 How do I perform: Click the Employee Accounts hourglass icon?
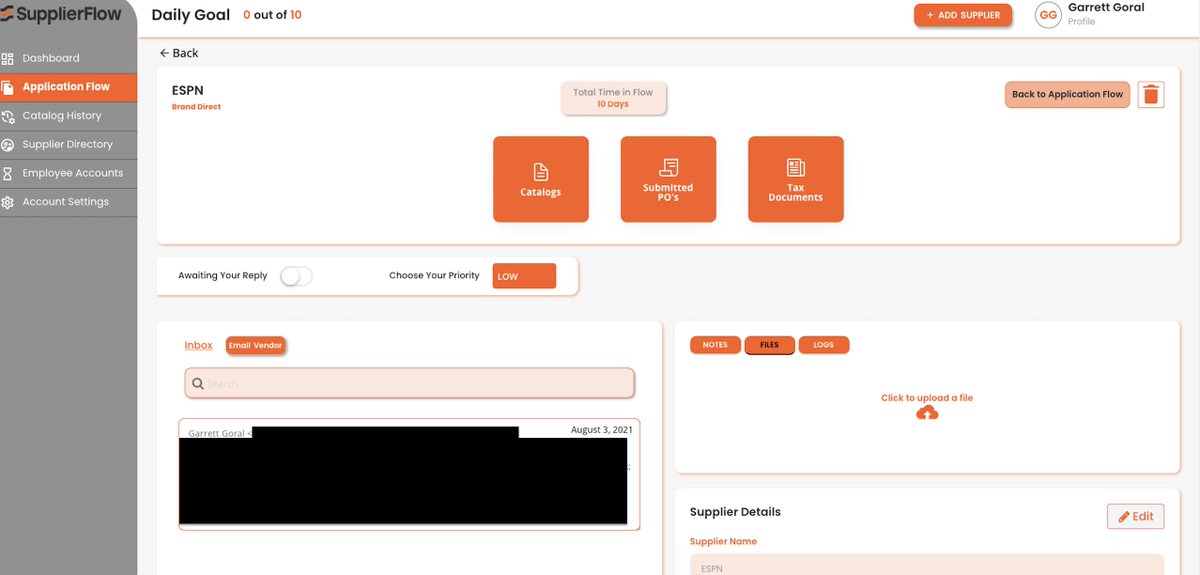click(x=8, y=173)
